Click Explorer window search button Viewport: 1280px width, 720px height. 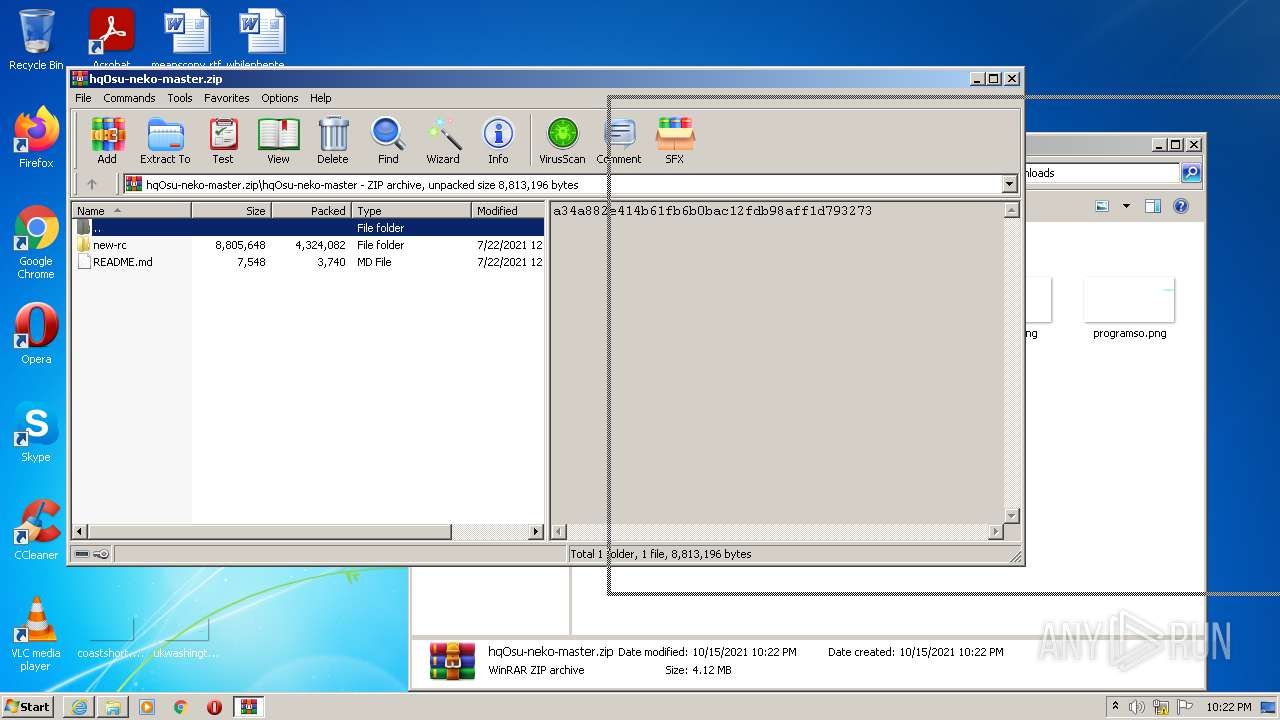point(1191,173)
